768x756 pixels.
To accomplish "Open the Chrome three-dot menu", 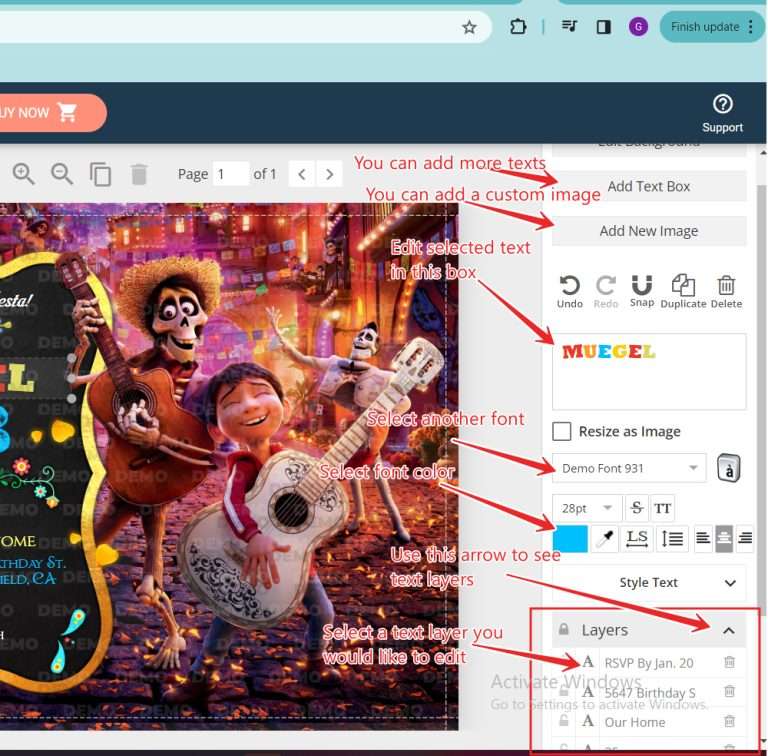I will [751, 27].
